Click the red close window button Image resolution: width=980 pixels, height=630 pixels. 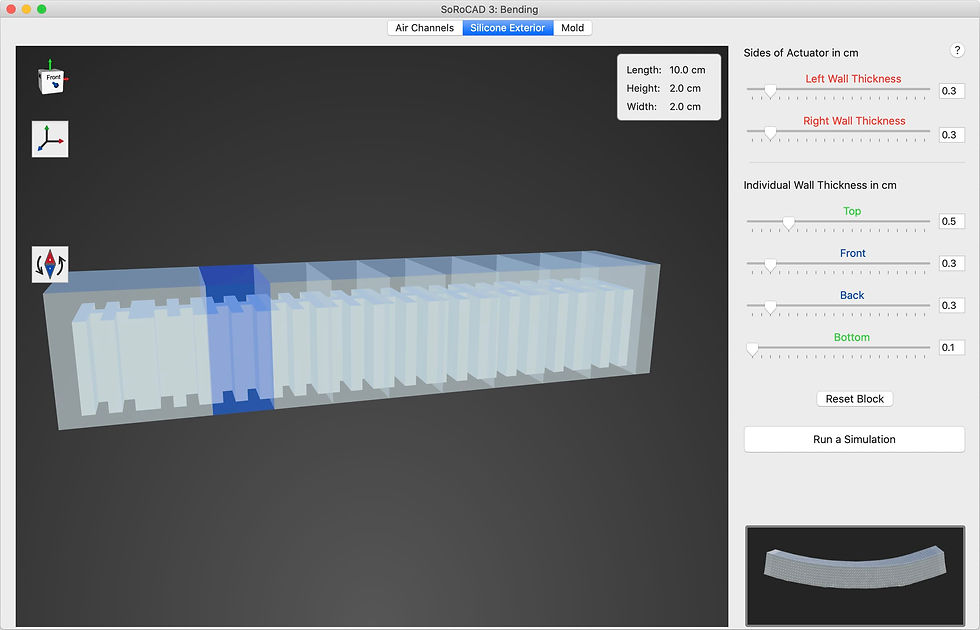click(11, 9)
